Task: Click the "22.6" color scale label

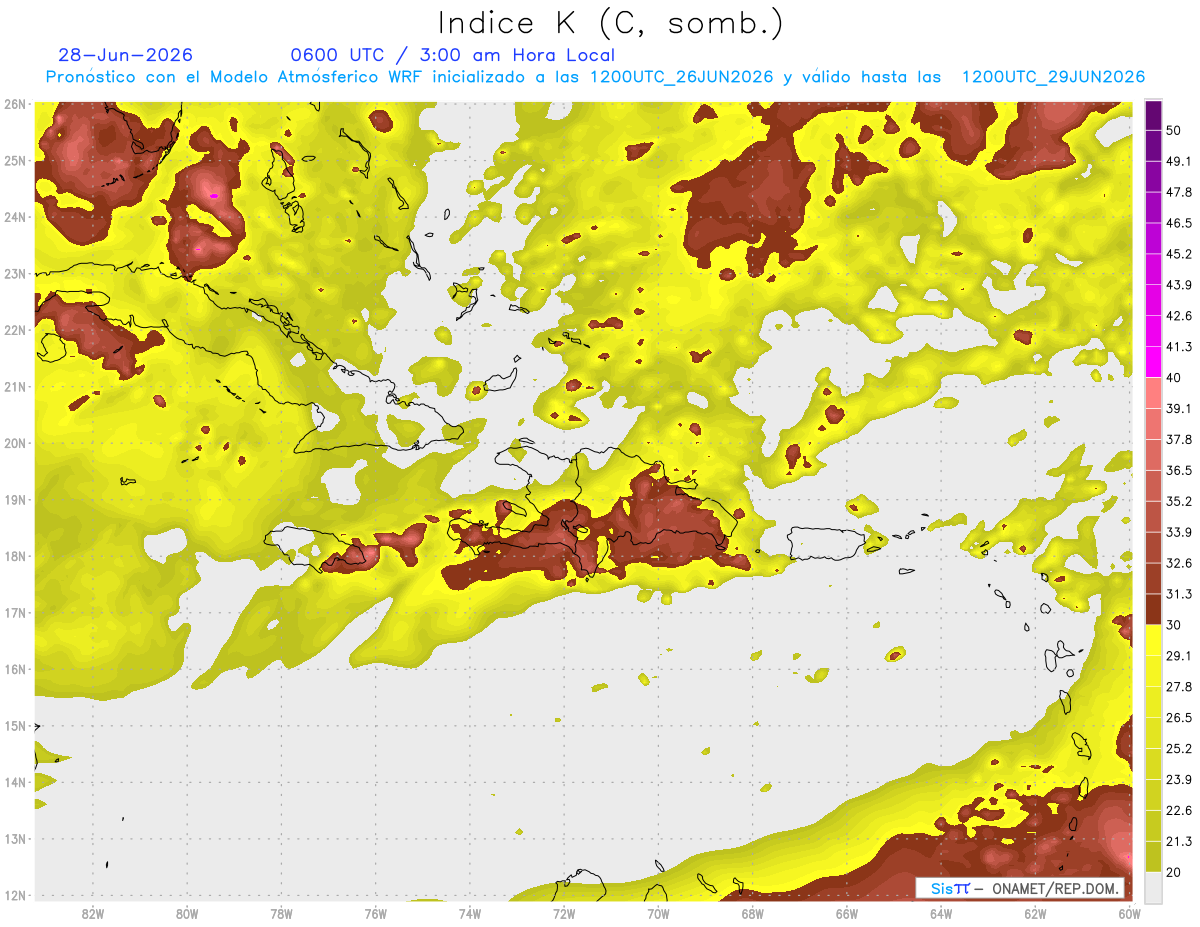Action: tap(1178, 811)
